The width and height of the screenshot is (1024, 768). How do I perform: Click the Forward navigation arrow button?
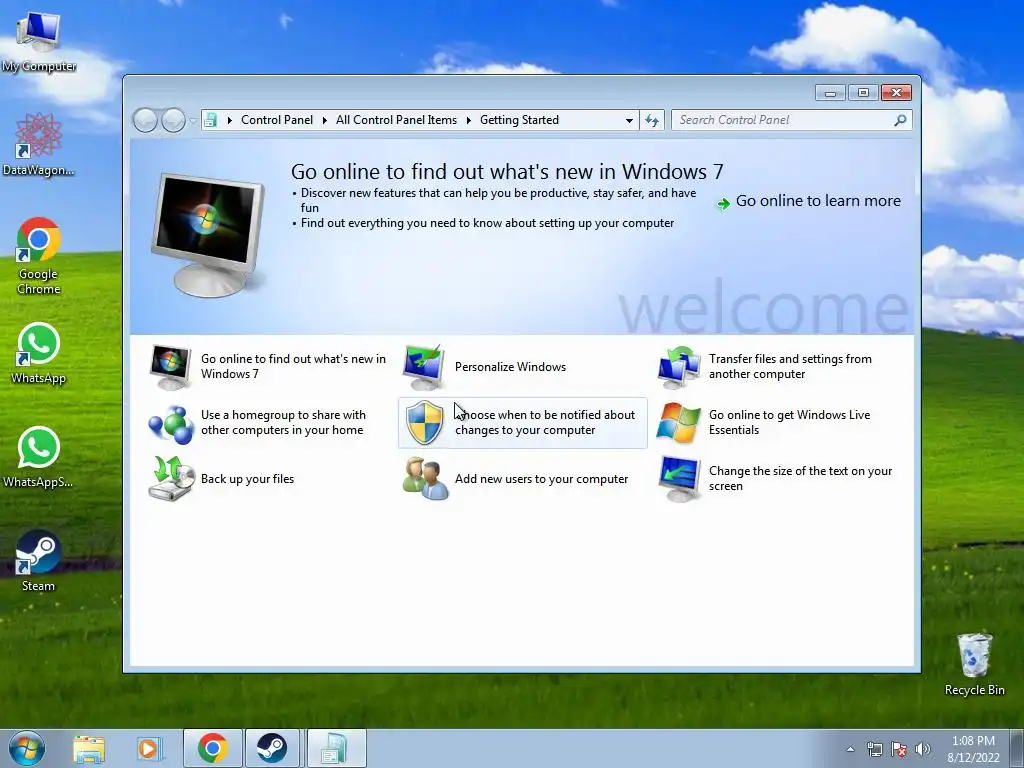173,120
